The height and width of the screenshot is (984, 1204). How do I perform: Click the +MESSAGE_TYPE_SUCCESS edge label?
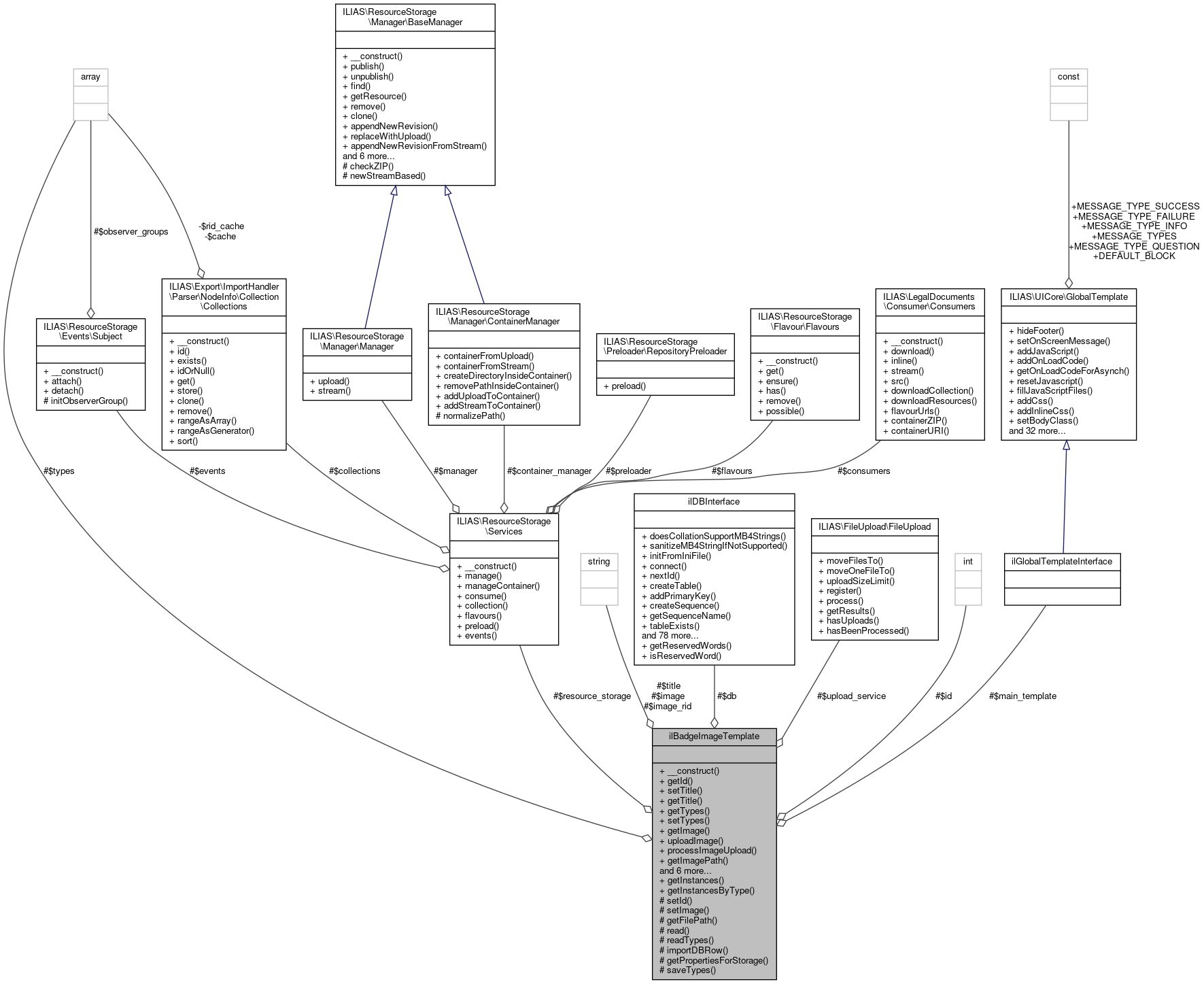[1135, 206]
